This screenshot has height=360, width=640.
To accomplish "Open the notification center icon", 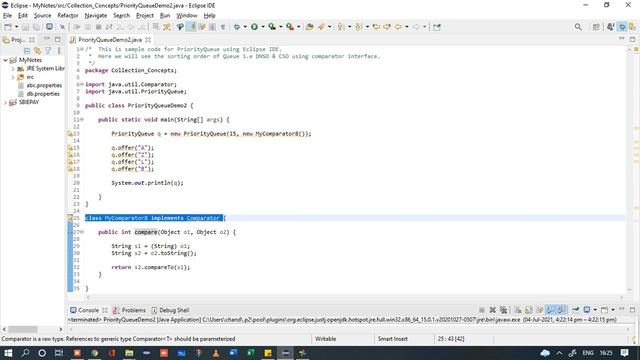I will click(x=624, y=353).
